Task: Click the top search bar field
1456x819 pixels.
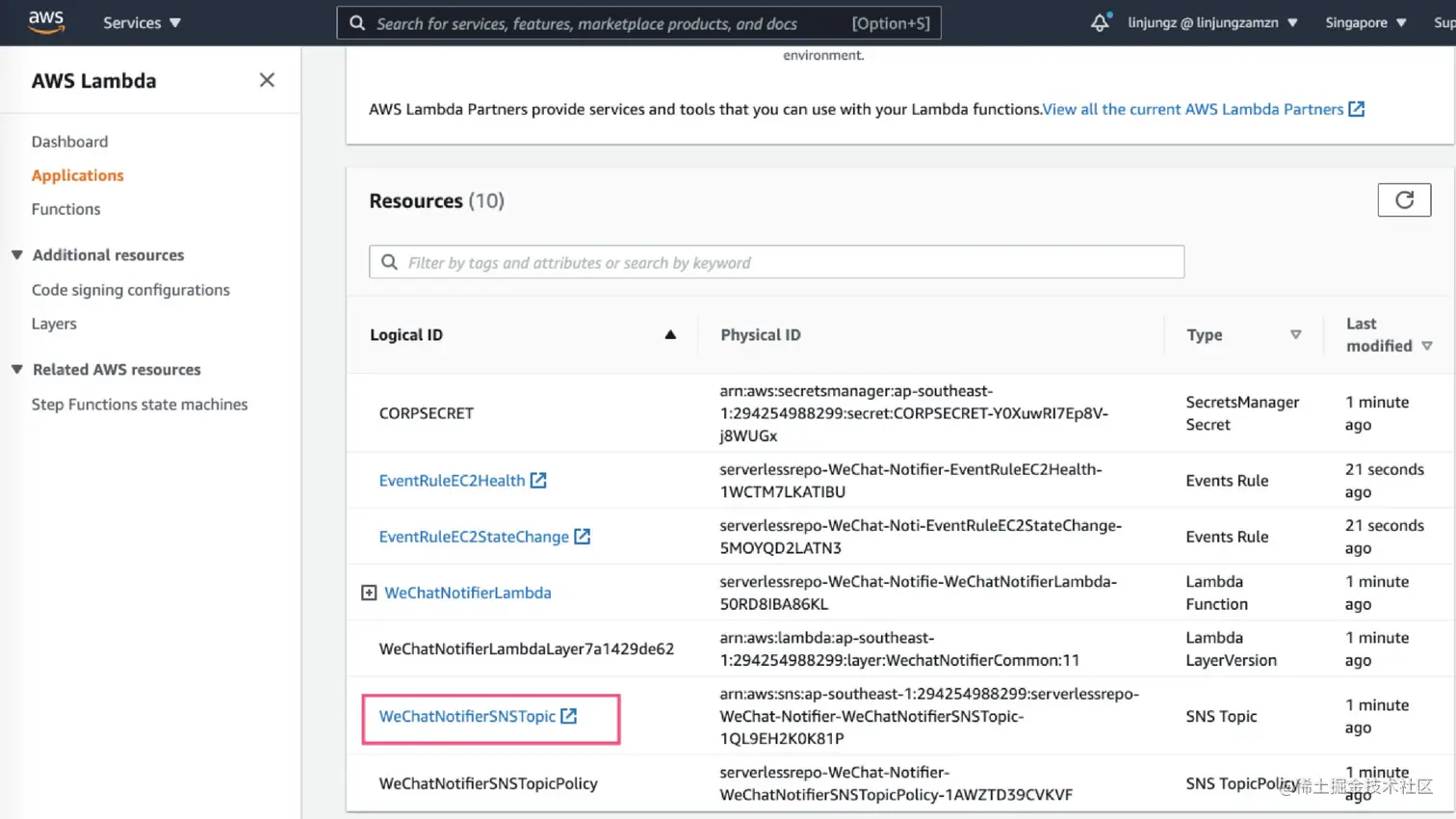Action: tap(638, 23)
